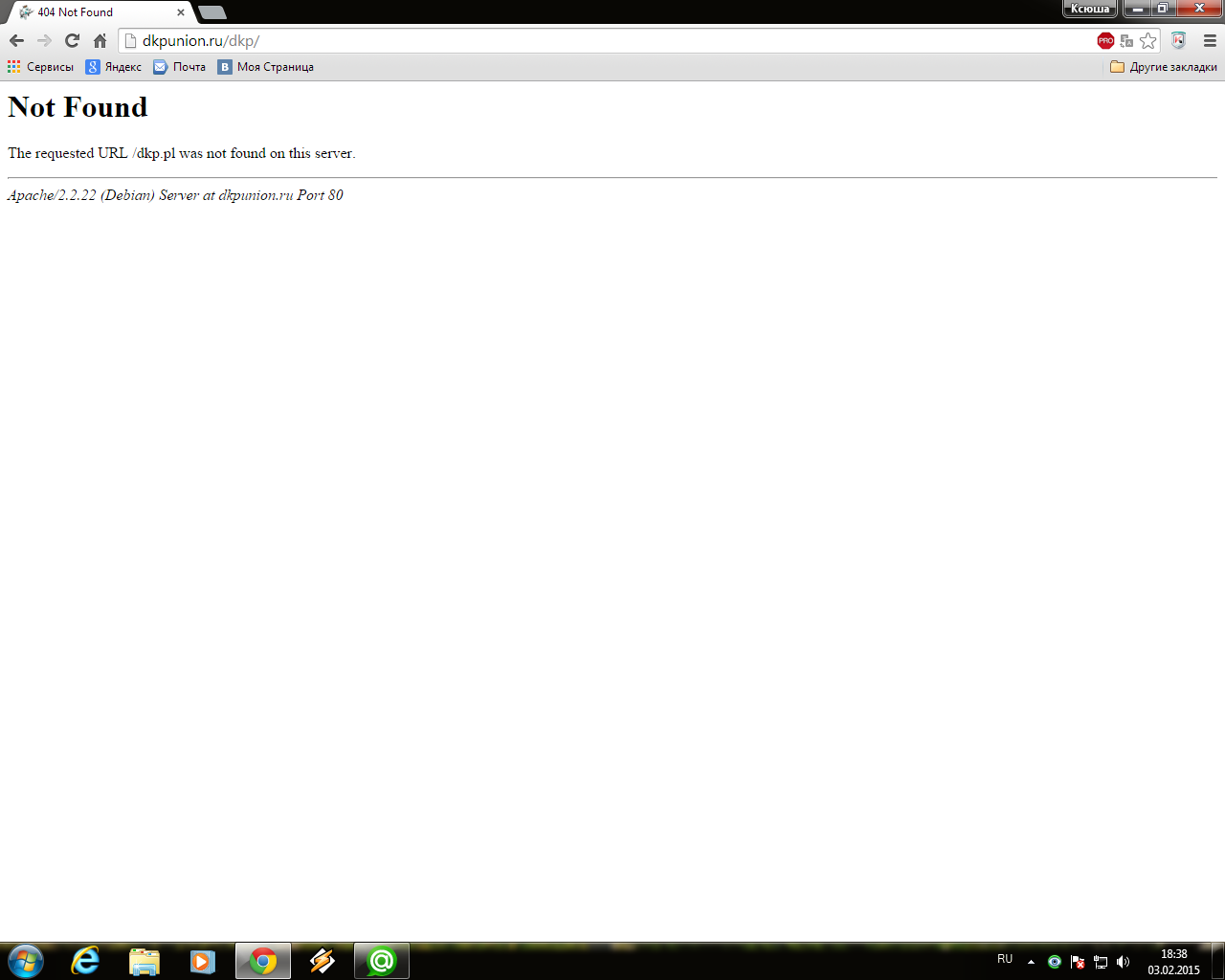Reload the page with the refresh icon

click(72, 40)
